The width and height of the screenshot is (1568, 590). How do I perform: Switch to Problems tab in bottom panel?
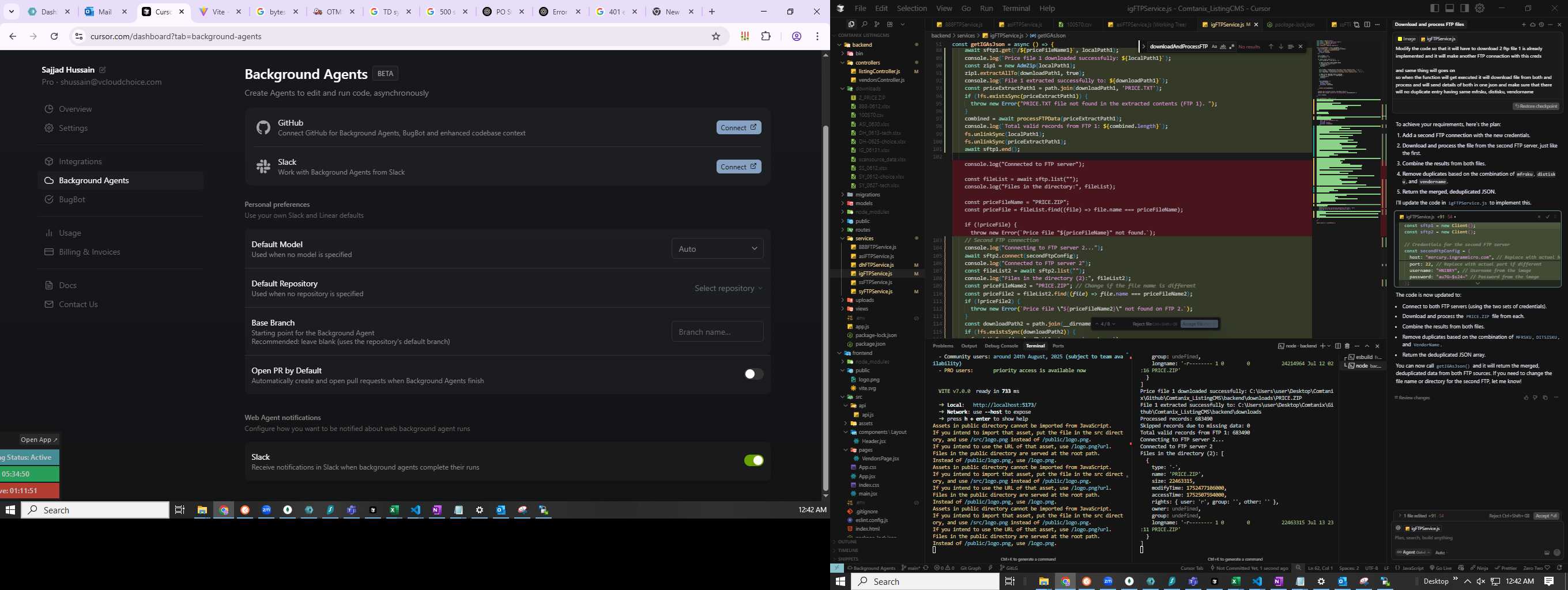pos(943,346)
